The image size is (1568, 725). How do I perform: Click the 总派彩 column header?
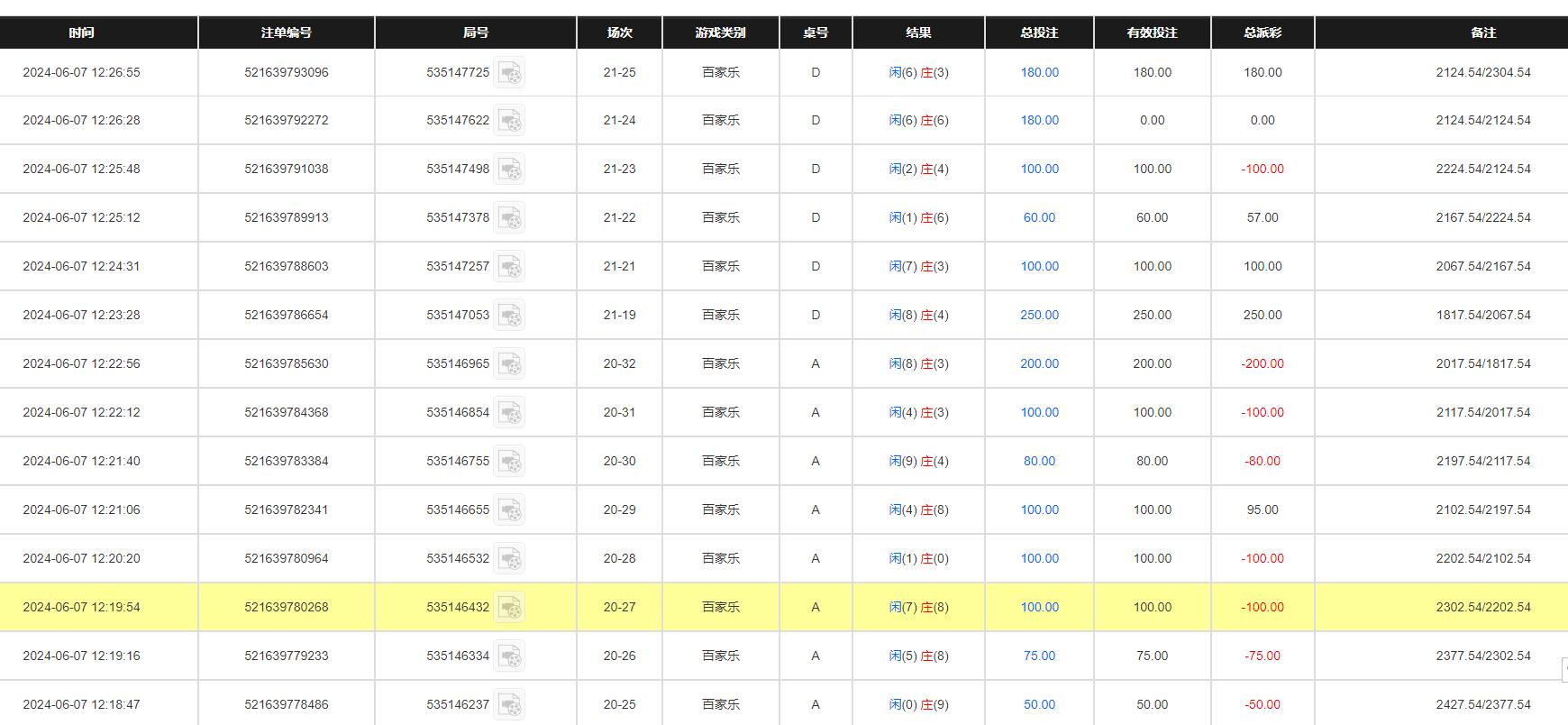point(1263,32)
